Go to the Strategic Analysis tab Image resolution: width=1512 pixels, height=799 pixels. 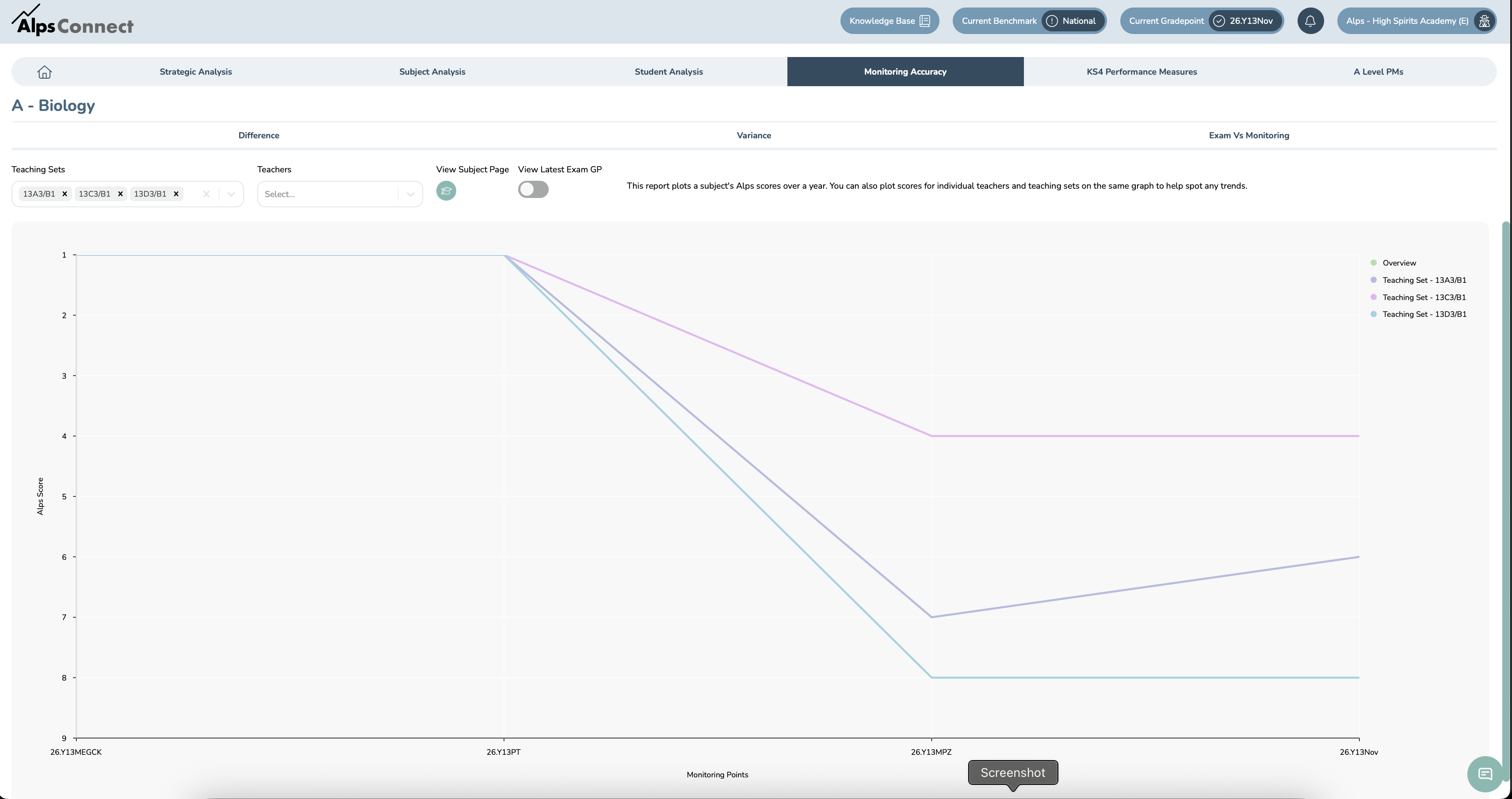[195, 72]
